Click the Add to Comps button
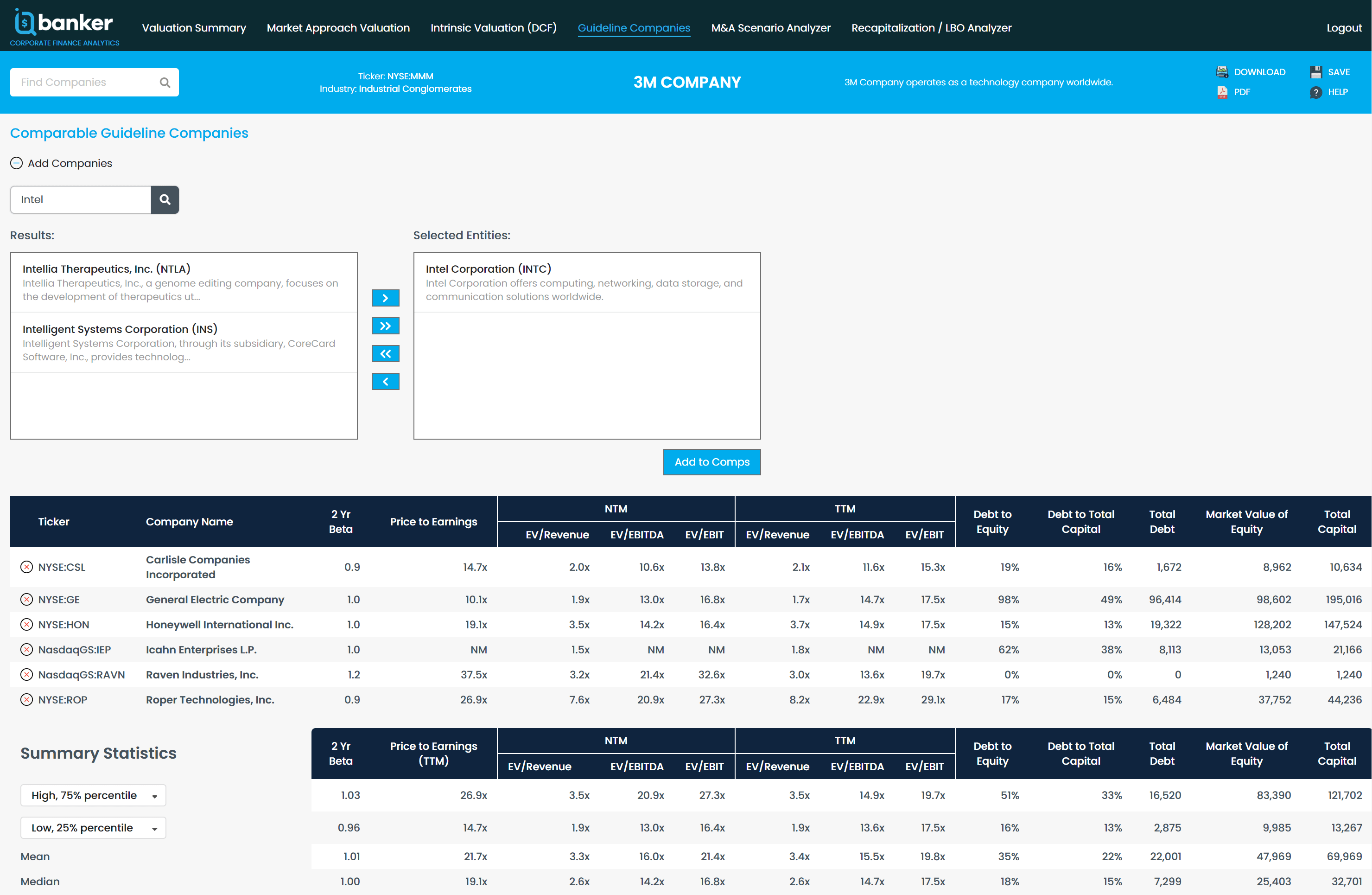 pos(712,462)
